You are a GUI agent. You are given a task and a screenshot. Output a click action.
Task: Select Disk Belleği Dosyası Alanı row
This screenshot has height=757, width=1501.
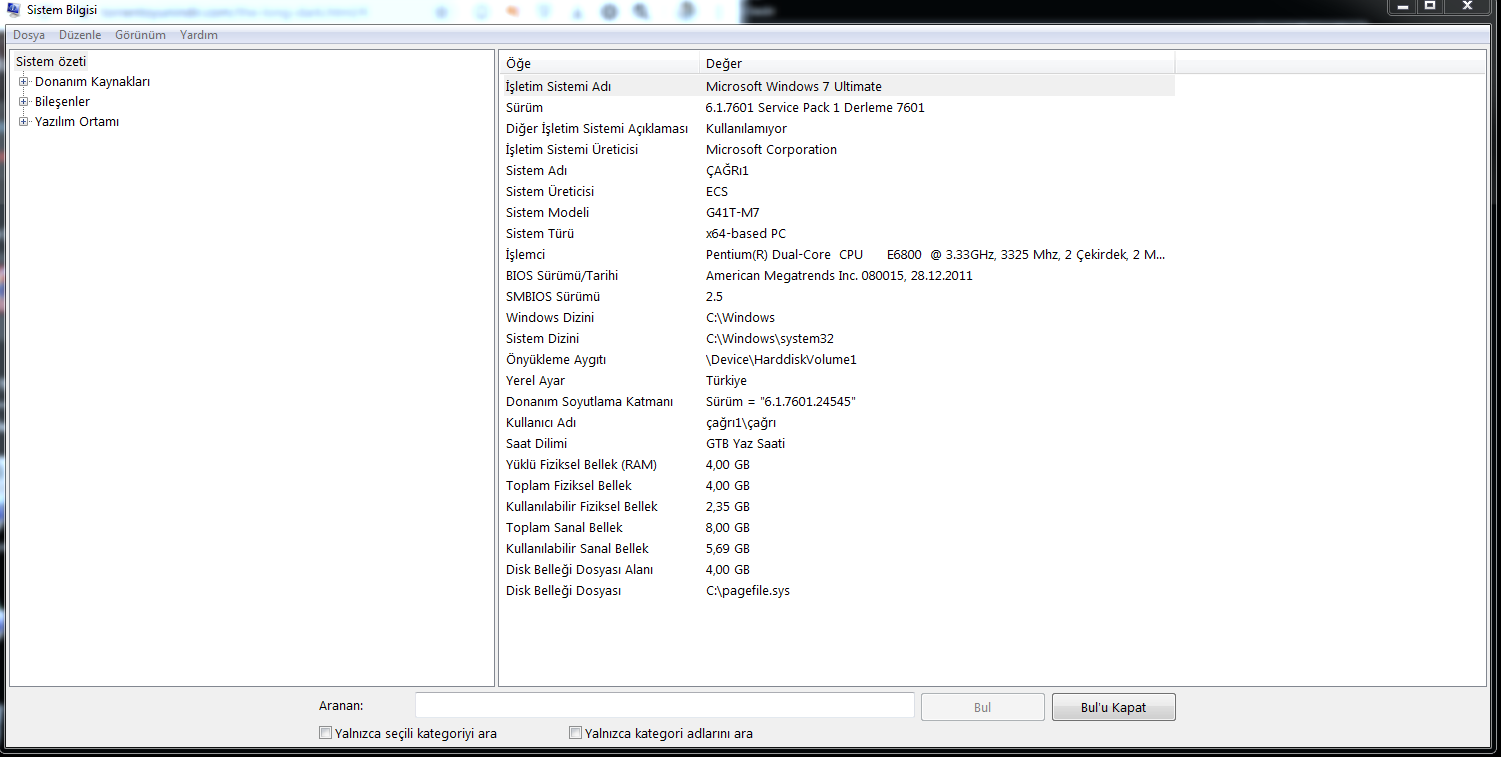tap(837, 570)
